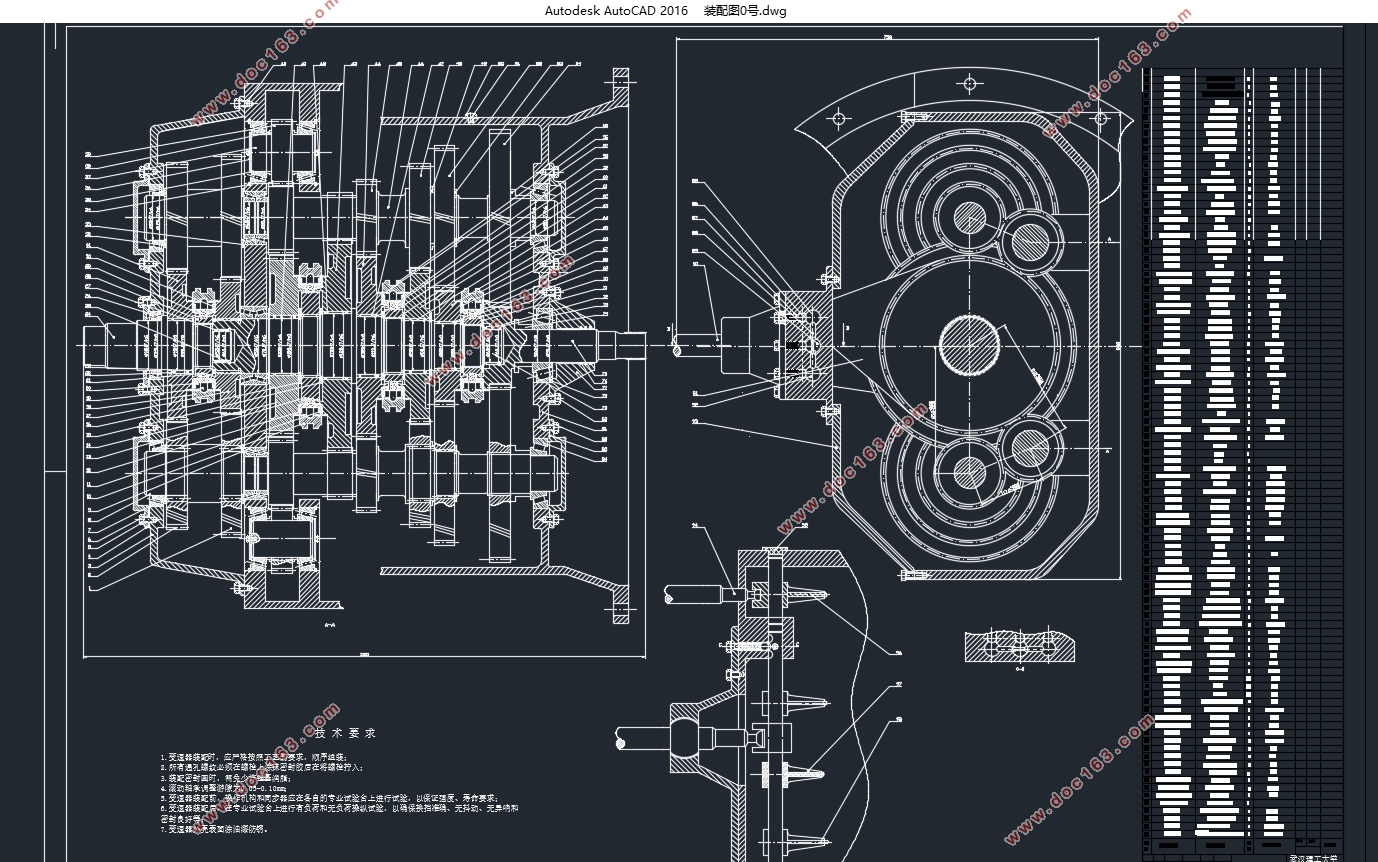This screenshot has height=862, width=1378.
Task: Click the Autodesk AutoCAD 2016 title text
Action: pyautogui.click(x=616, y=11)
